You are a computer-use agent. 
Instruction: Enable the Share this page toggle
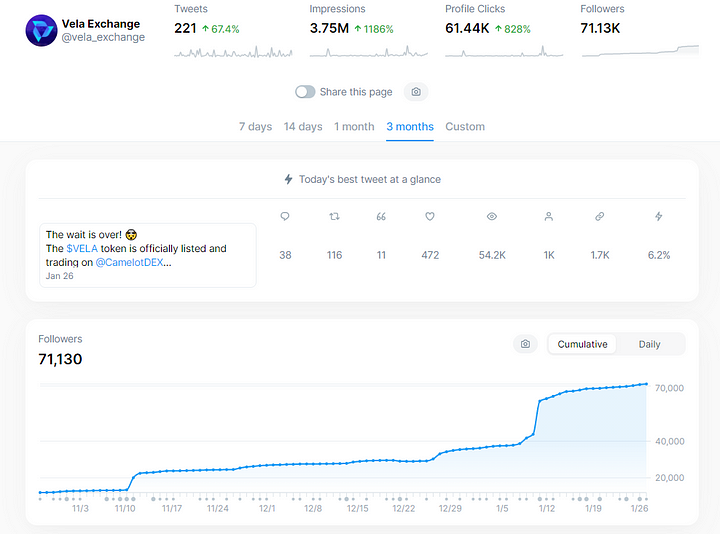pyautogui.click(x=305, y=92)
